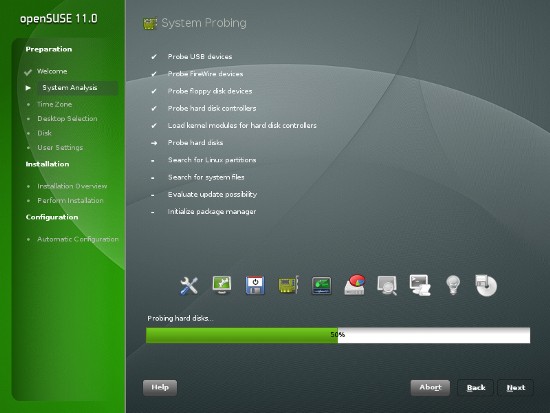Image resolution: width=550 pixels, height=413 pixels.
Task: Click the dark system monitor panel icon
Action: pos(321,286)
